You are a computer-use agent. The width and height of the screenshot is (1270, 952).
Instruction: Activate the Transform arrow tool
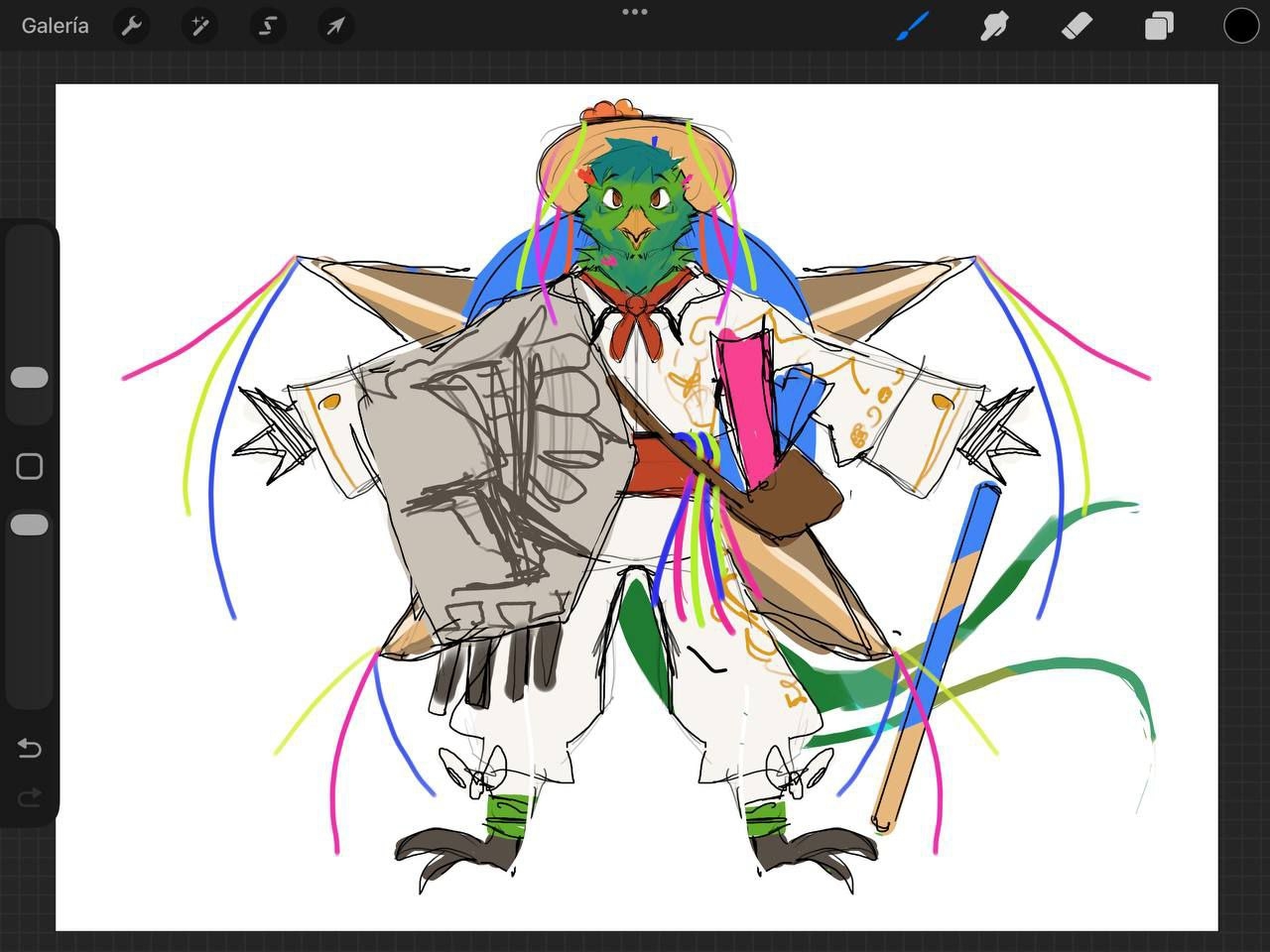click(x=335, y=26)
